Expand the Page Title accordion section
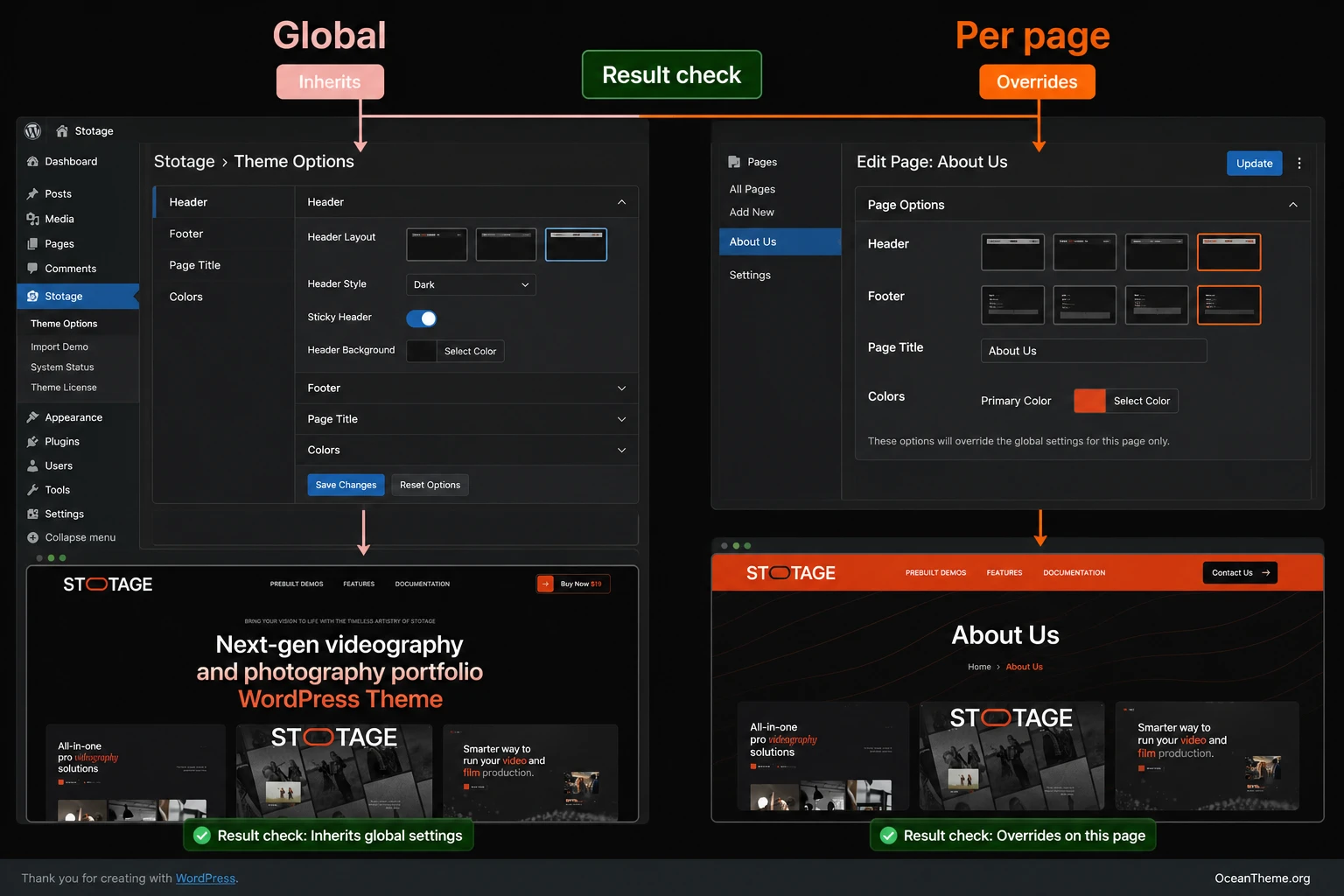Screen dimensions: 1344x896 (466, 419)
